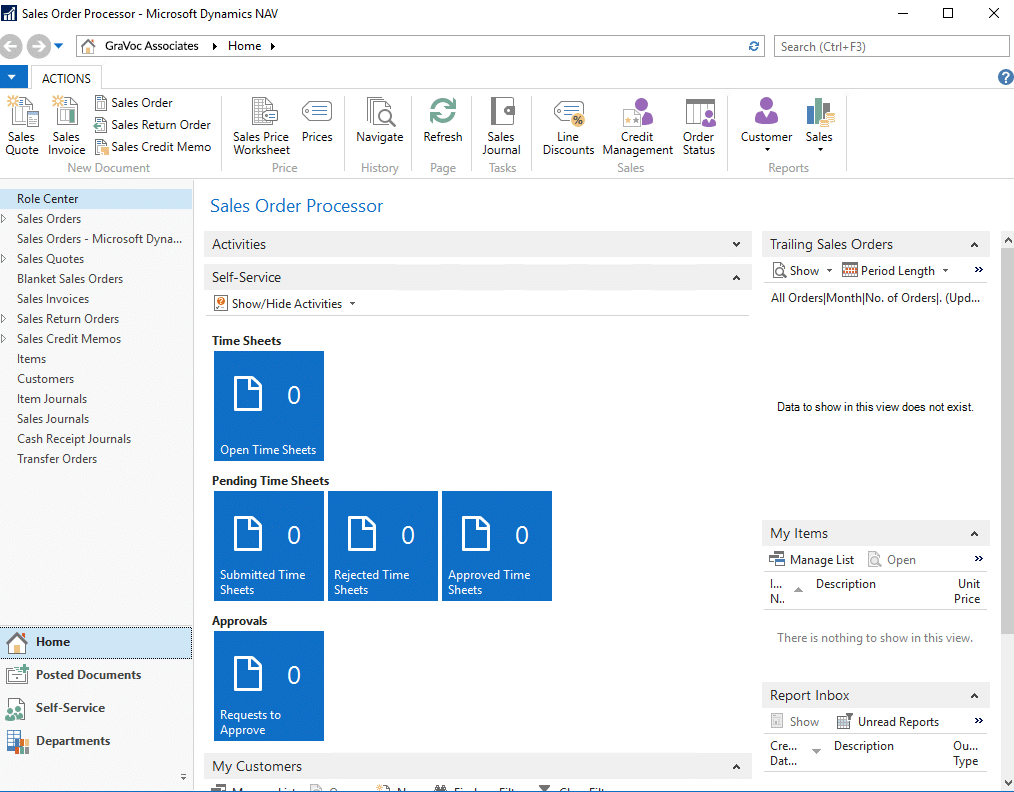The image size is (1014, 792).
Task: Open the Submitted Time Sheets tile
Action: point(269,546)
